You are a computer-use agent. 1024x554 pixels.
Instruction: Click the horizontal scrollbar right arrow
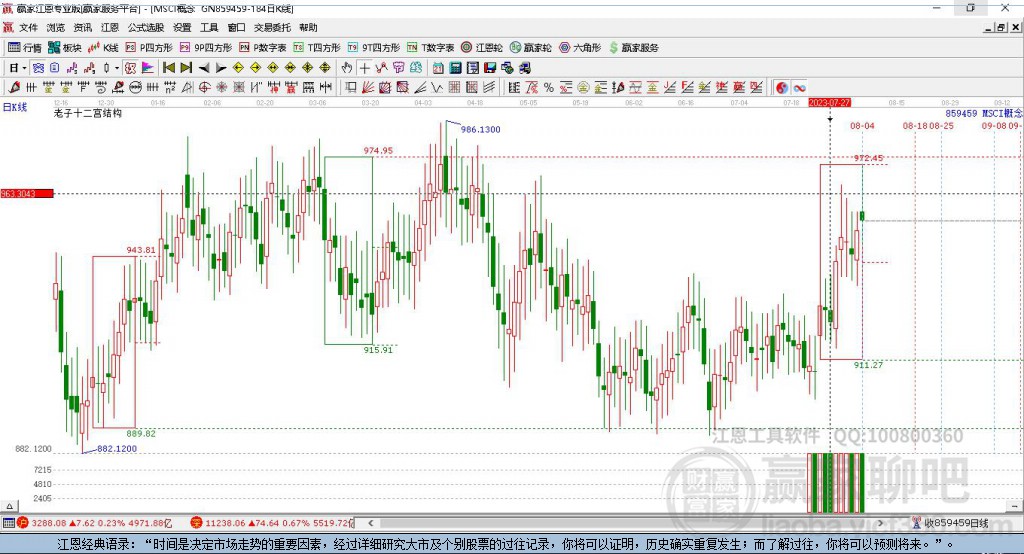pyautogui.click(x=880, y=523)
